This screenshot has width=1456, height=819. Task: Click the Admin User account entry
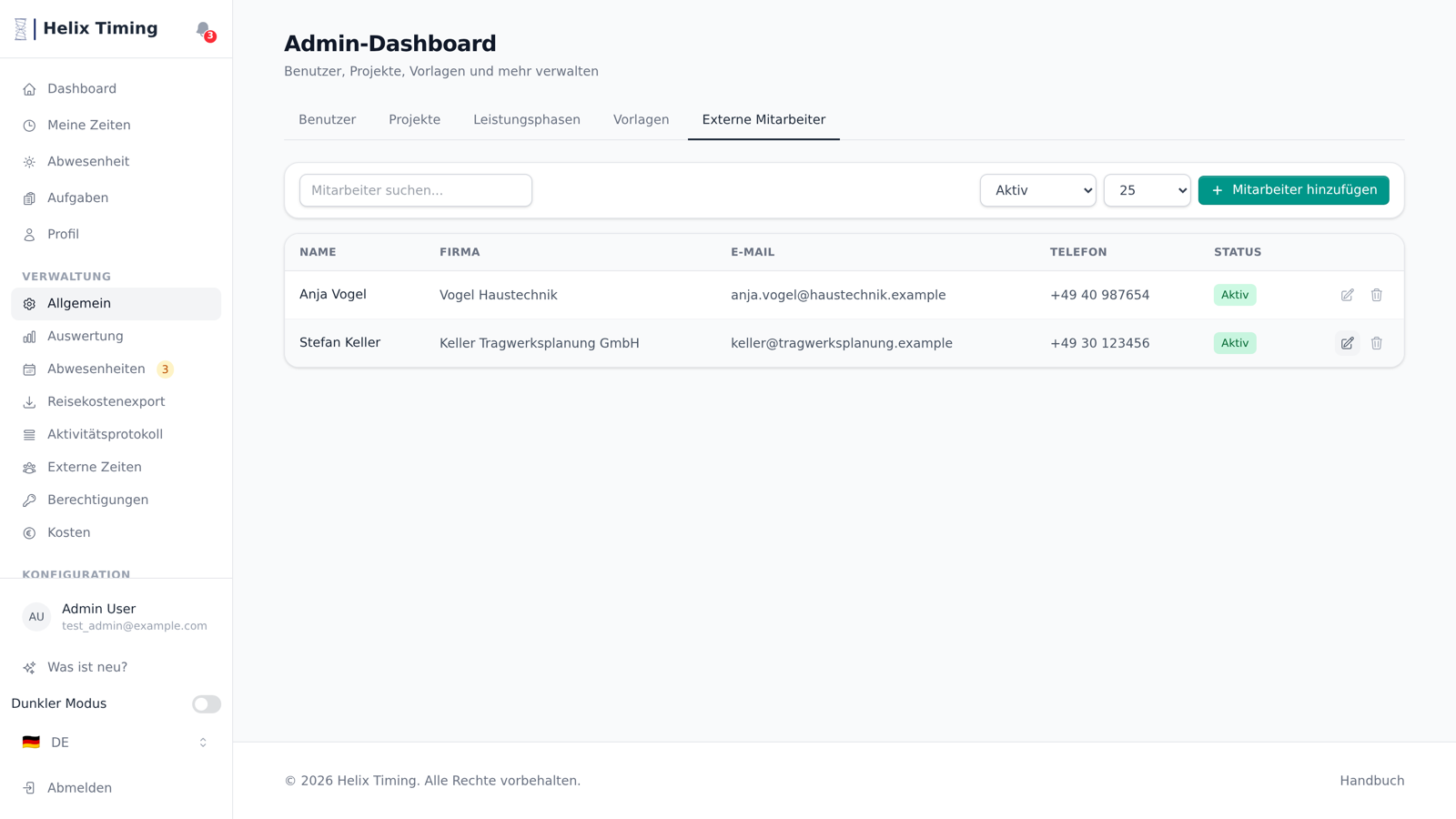[x=116, y=617]
